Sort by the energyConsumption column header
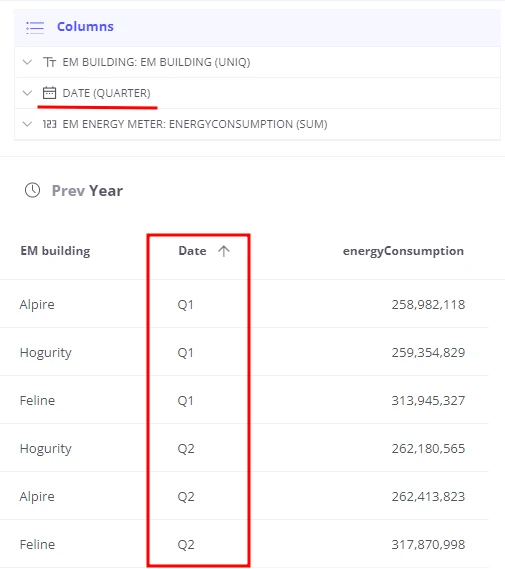 403,251
